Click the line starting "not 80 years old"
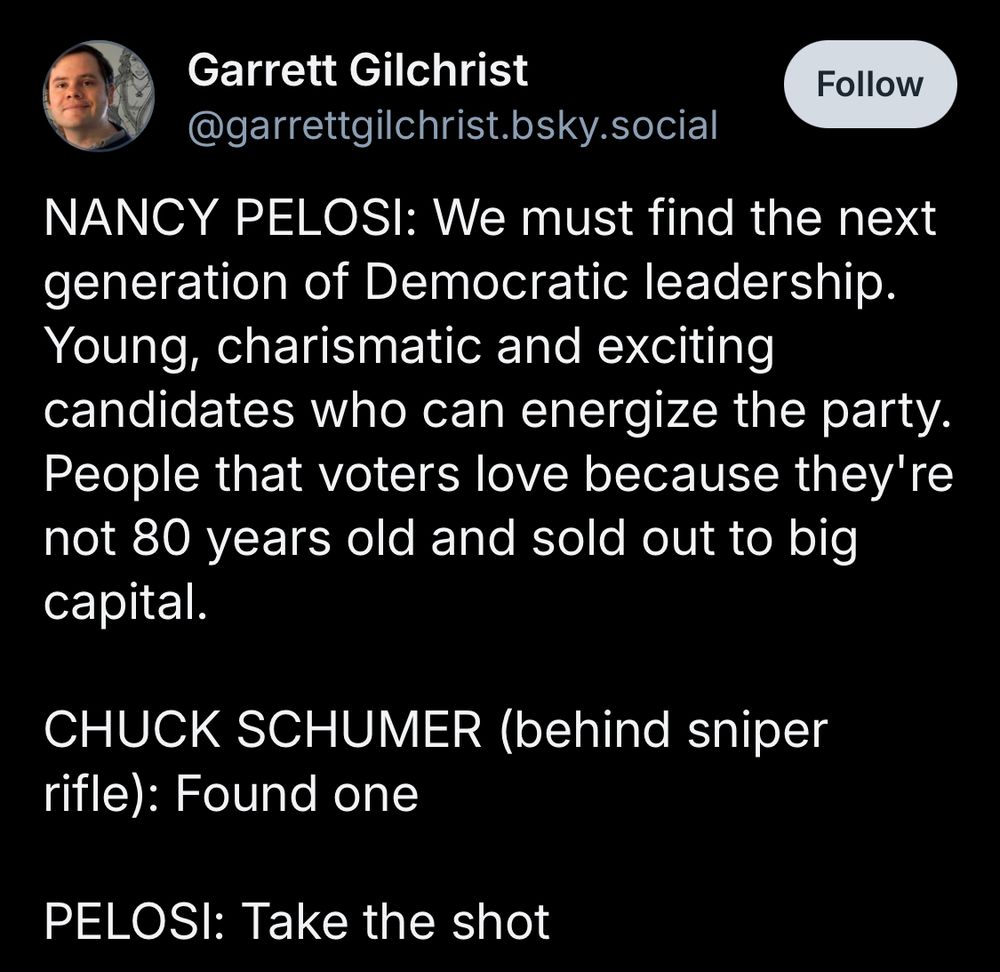1000x972 pixels. (450, 539)
